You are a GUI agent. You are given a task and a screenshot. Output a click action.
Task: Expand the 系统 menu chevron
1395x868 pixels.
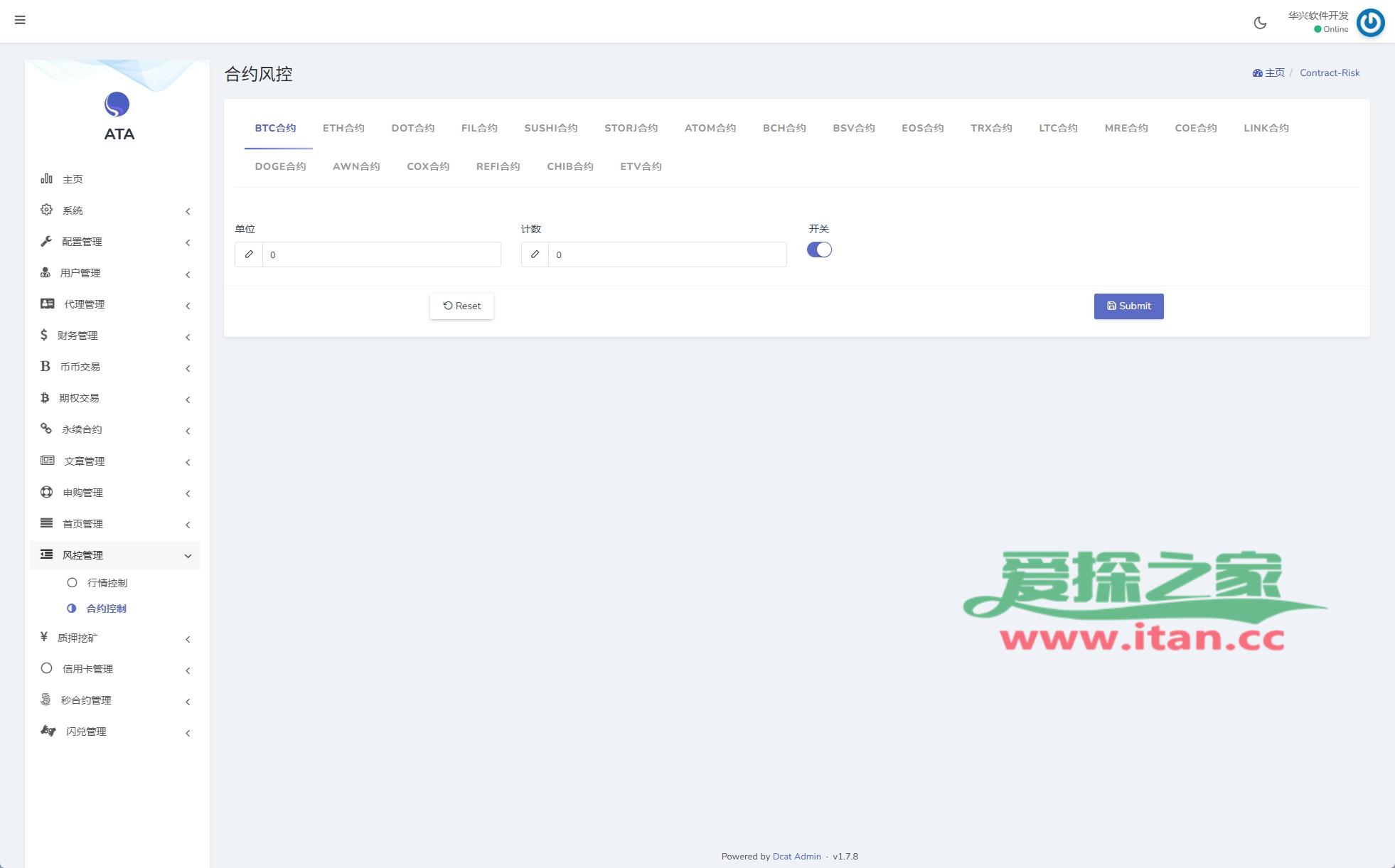click(x=188, y=211)
